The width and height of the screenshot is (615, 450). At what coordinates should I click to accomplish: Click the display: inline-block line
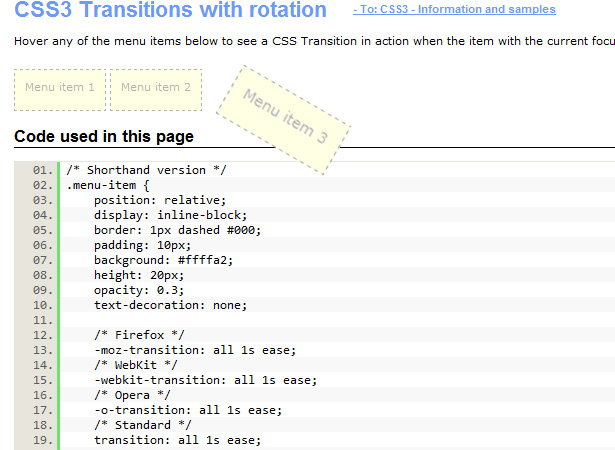point(170,215)
